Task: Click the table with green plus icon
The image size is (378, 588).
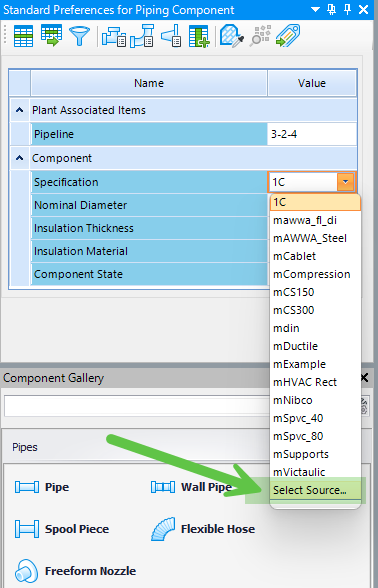Action: pos(199,36)
